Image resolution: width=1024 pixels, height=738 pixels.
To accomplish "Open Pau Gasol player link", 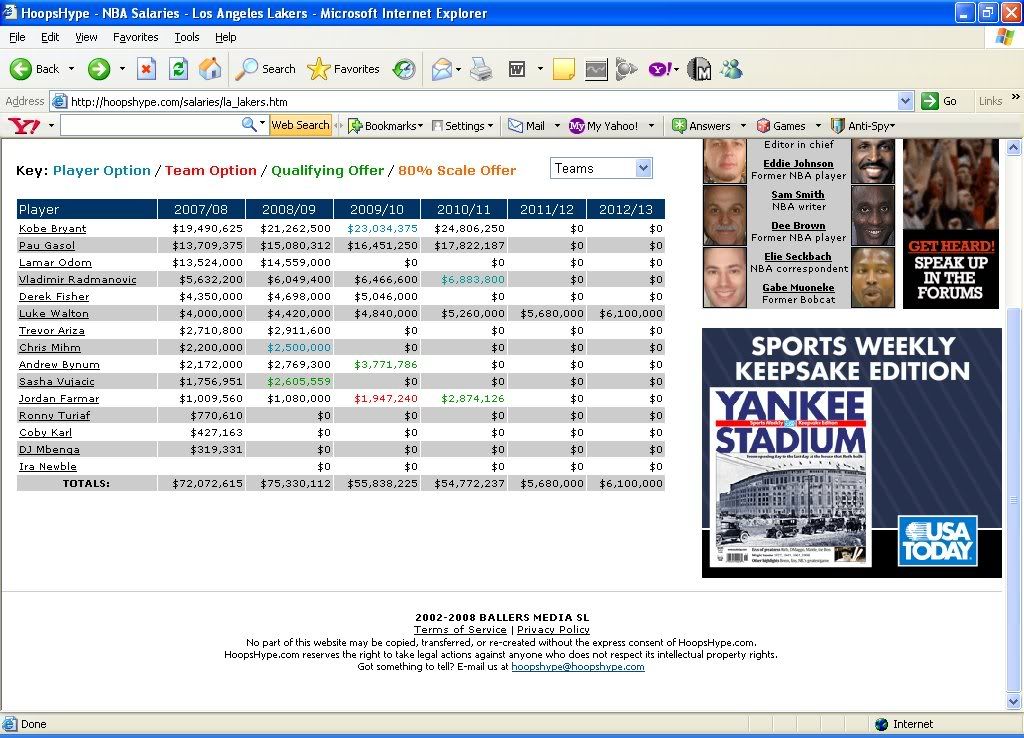I will coord(46,246).
